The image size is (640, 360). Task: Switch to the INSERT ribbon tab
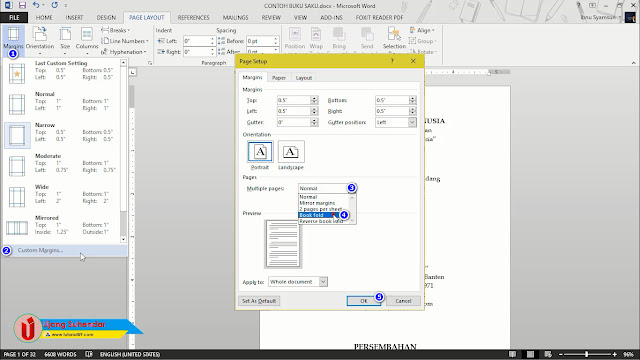click(x=74, y=18)
